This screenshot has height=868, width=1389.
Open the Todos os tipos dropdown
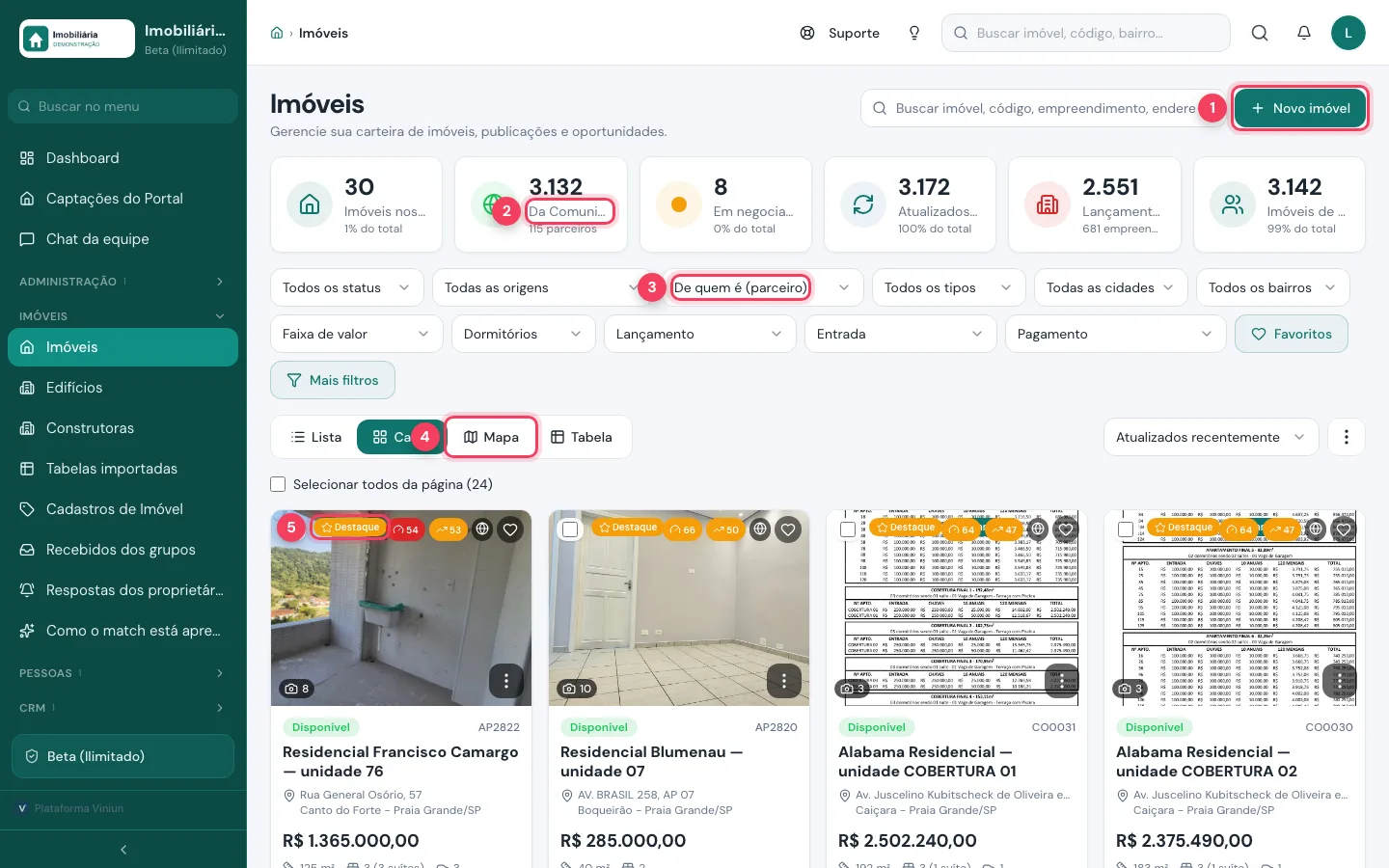click(949, 287)
